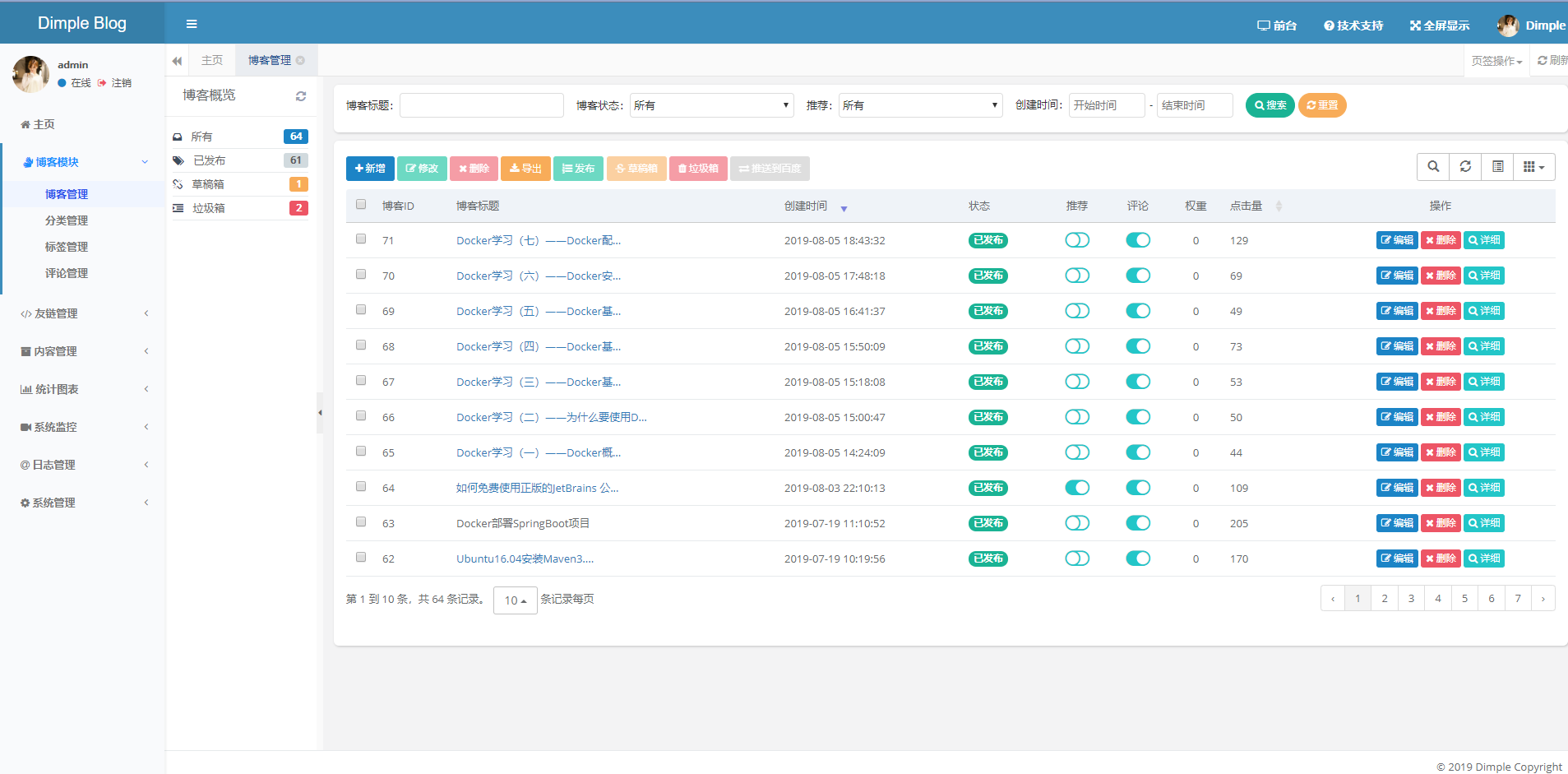Sort by 点击量 column arrows
Viewport: 1568px width, 774px height.
pyautogui.click(x=1279, y=206)
